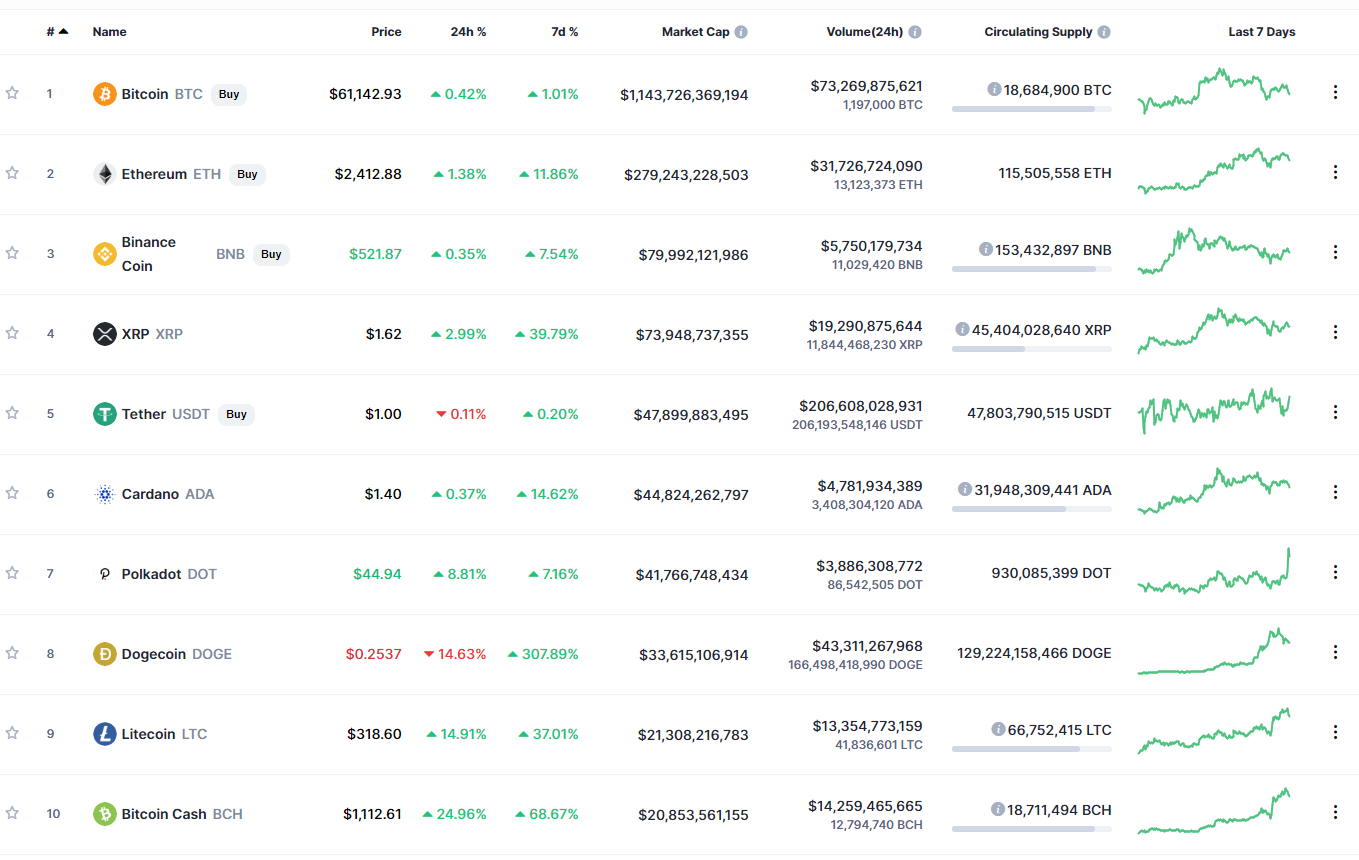Click the Ethereum diamond logo icon
The height and width of the screenshot is (860, 1359).
pyautogui.click(x=105, y=174)
